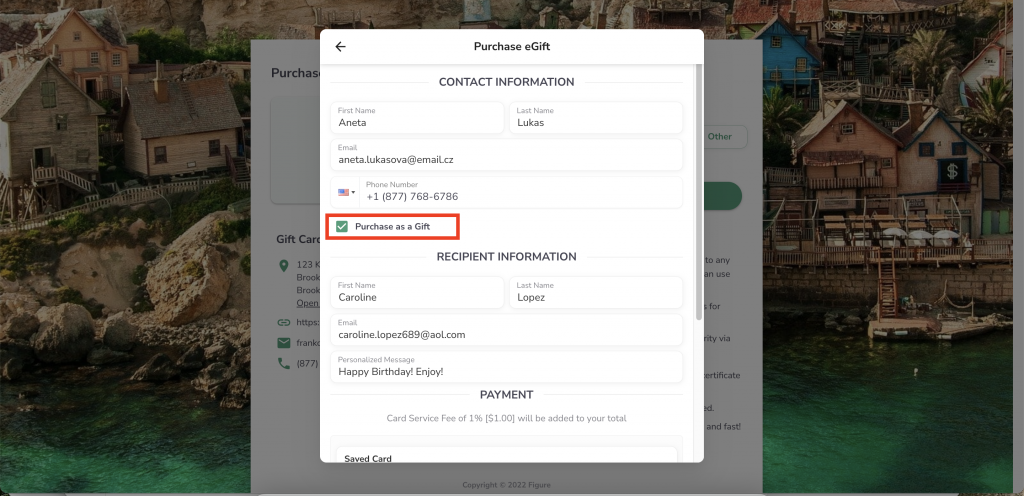Click the contact Last Name field with Lukas
This screenshot has height=496, width=1024.
pos(596,117)
